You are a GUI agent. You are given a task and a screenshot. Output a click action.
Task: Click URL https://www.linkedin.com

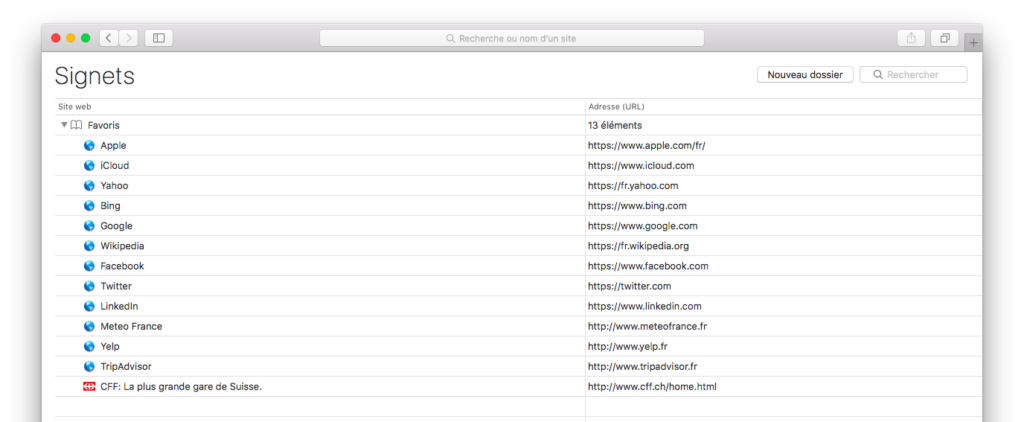tap(645, 306)
